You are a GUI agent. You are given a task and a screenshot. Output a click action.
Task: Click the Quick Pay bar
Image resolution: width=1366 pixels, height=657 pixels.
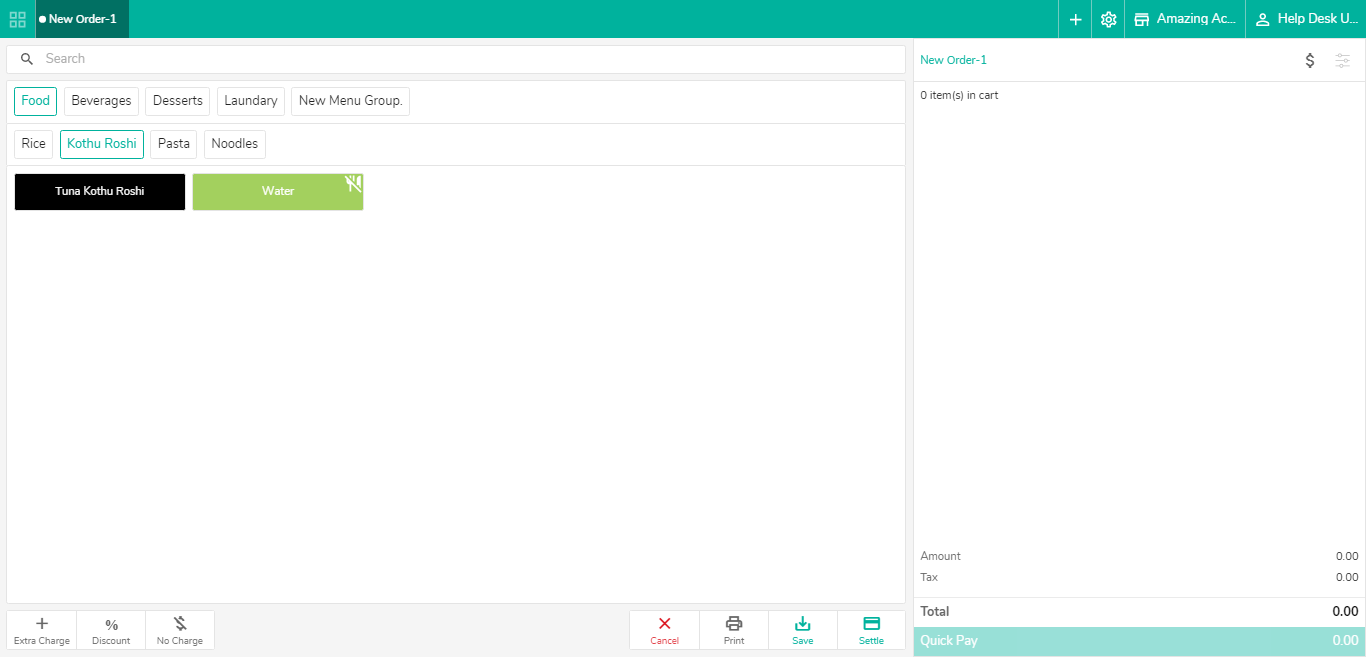(x=1140, y=641)
